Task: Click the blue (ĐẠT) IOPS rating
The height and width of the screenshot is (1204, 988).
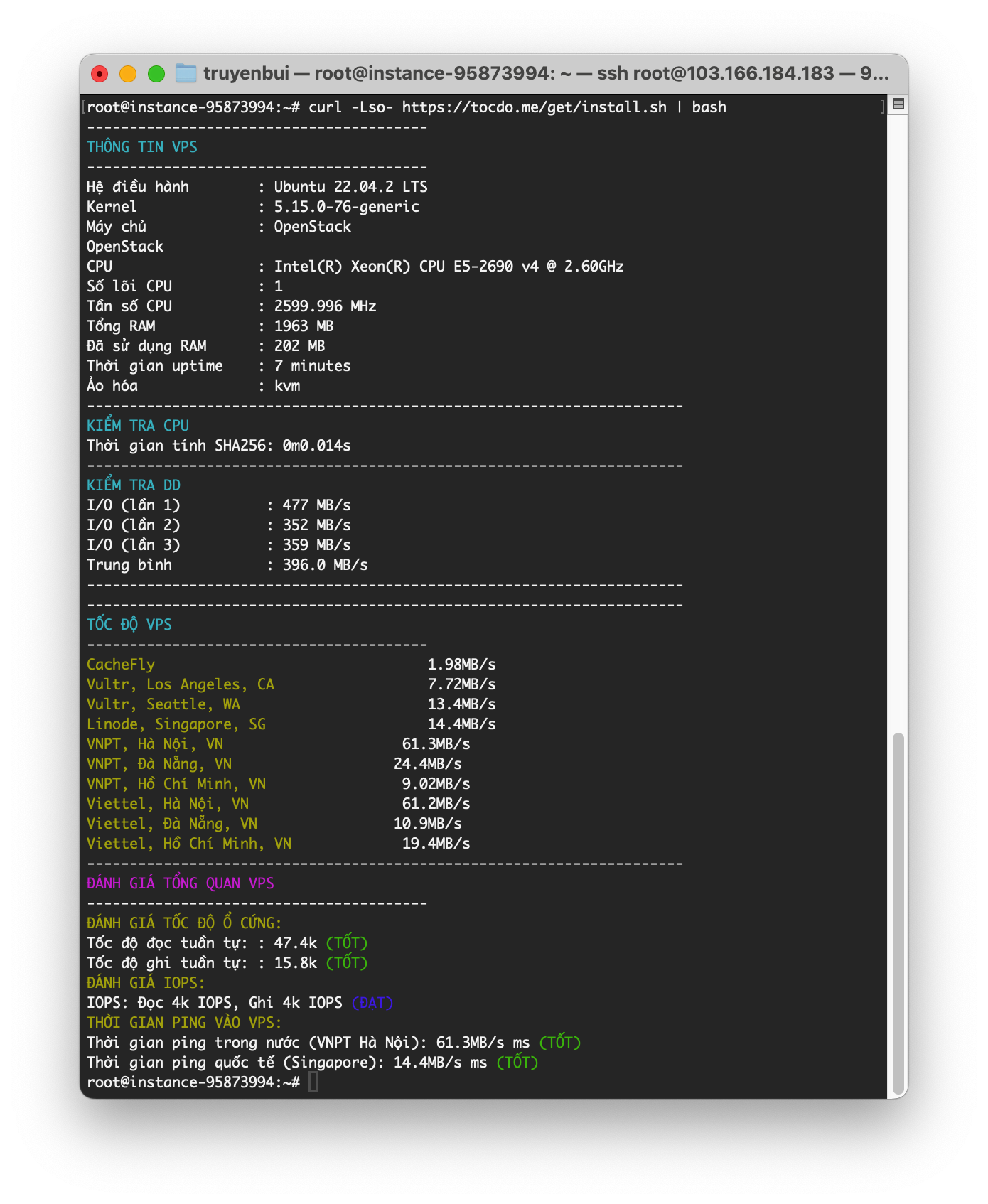Action: pyautogui.click(x=372, y=1003)
